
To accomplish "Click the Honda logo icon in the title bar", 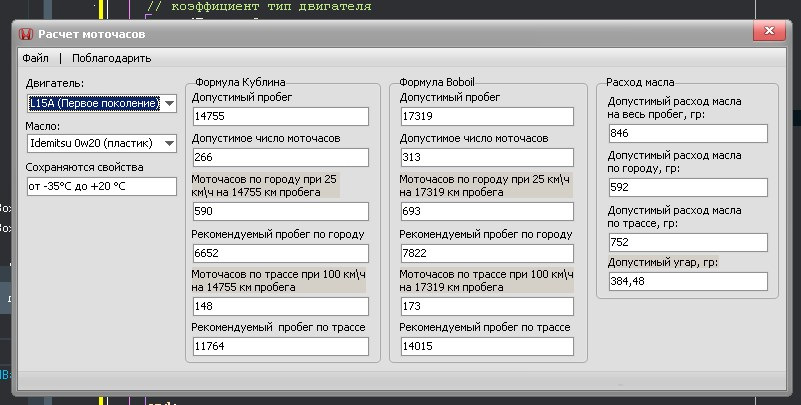I will (x=26, y=34).
